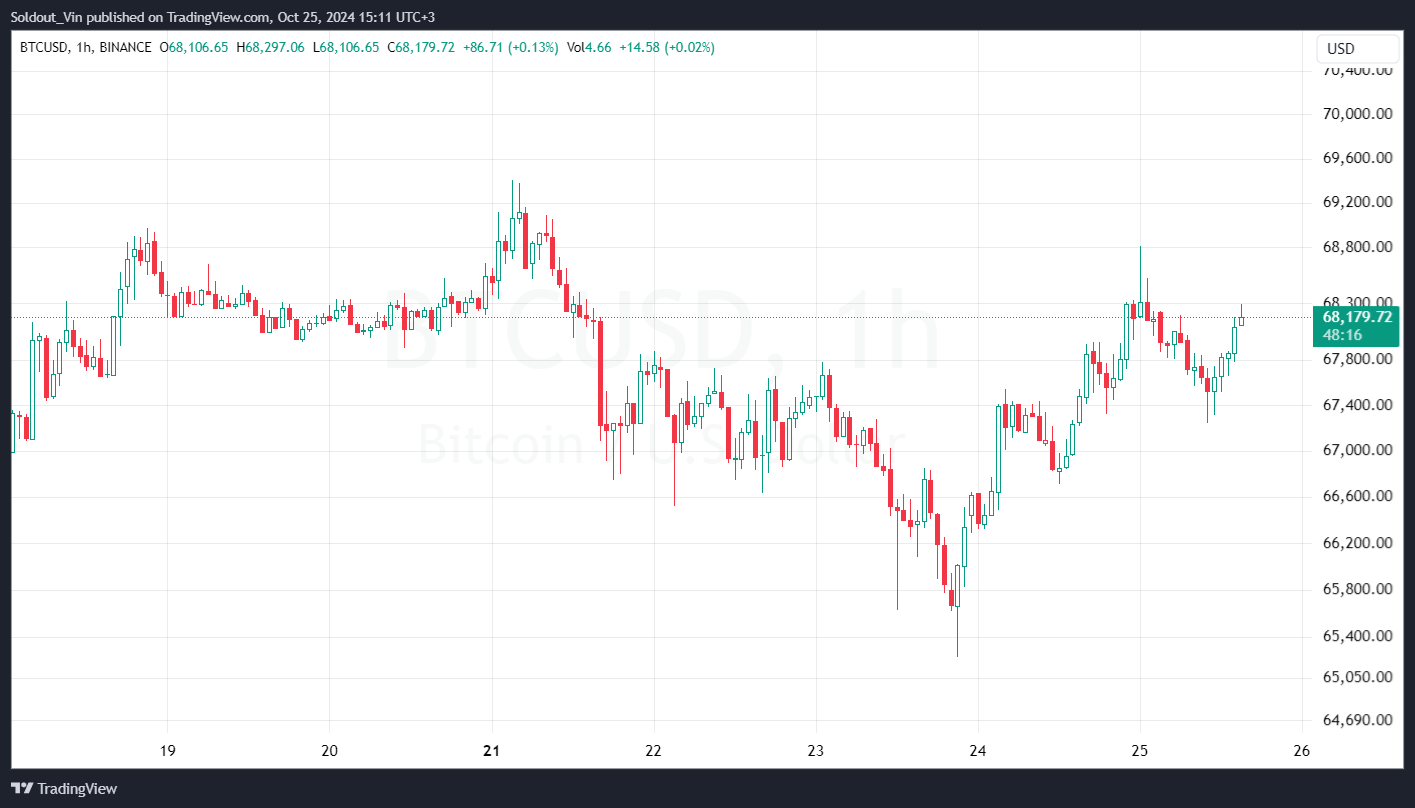Screen dimensions: 1415x808
Task: Click the open value O68,106.65
Action: [x=194, y=47]
